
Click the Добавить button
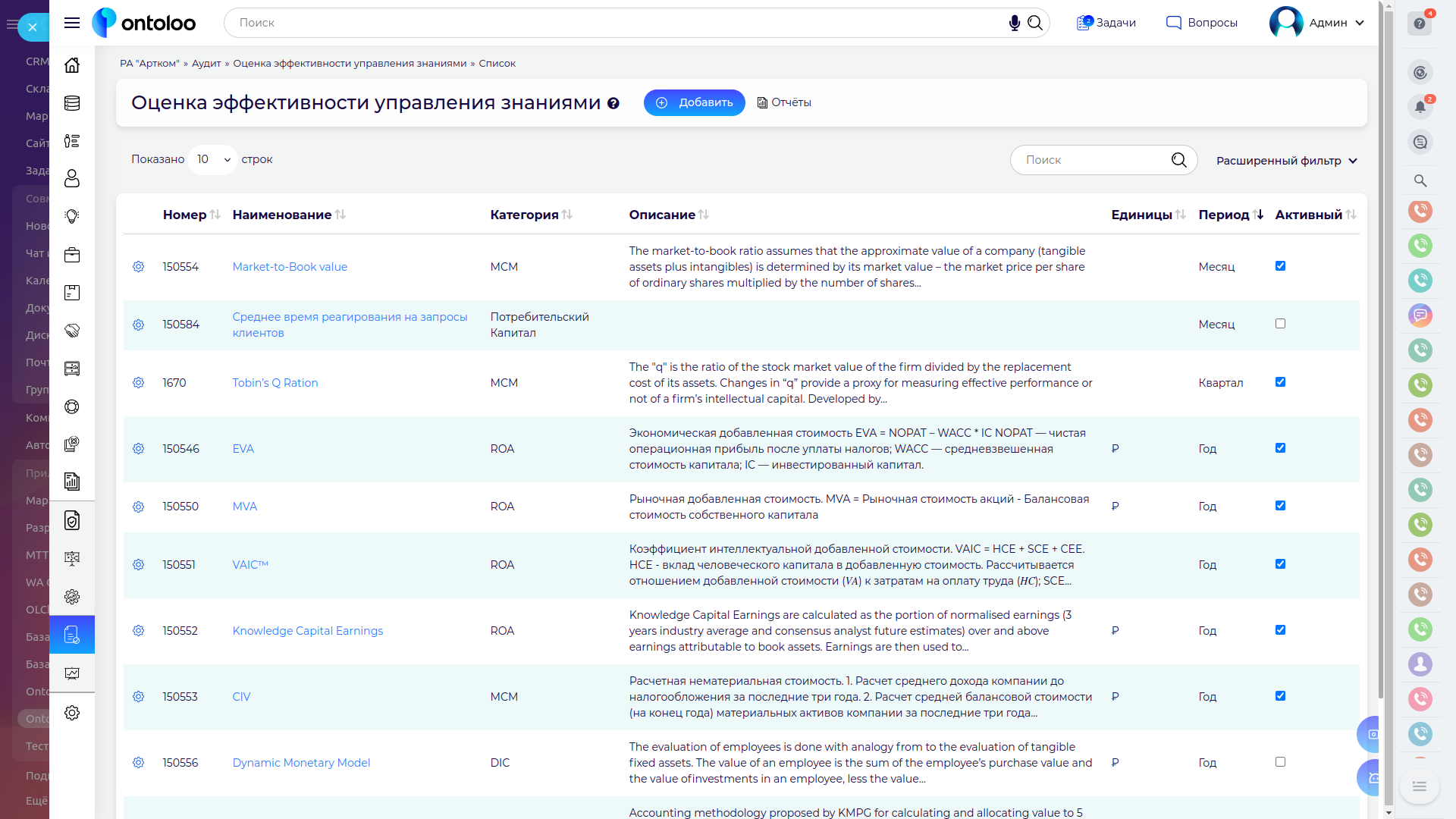pyautogui.click(x=694, y=102)
